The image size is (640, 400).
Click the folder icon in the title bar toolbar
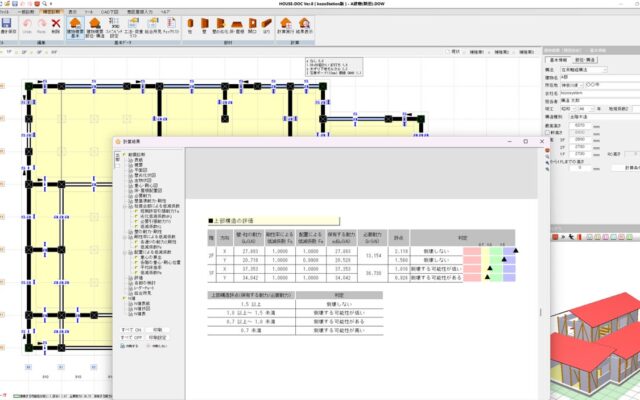pos(7,4)
